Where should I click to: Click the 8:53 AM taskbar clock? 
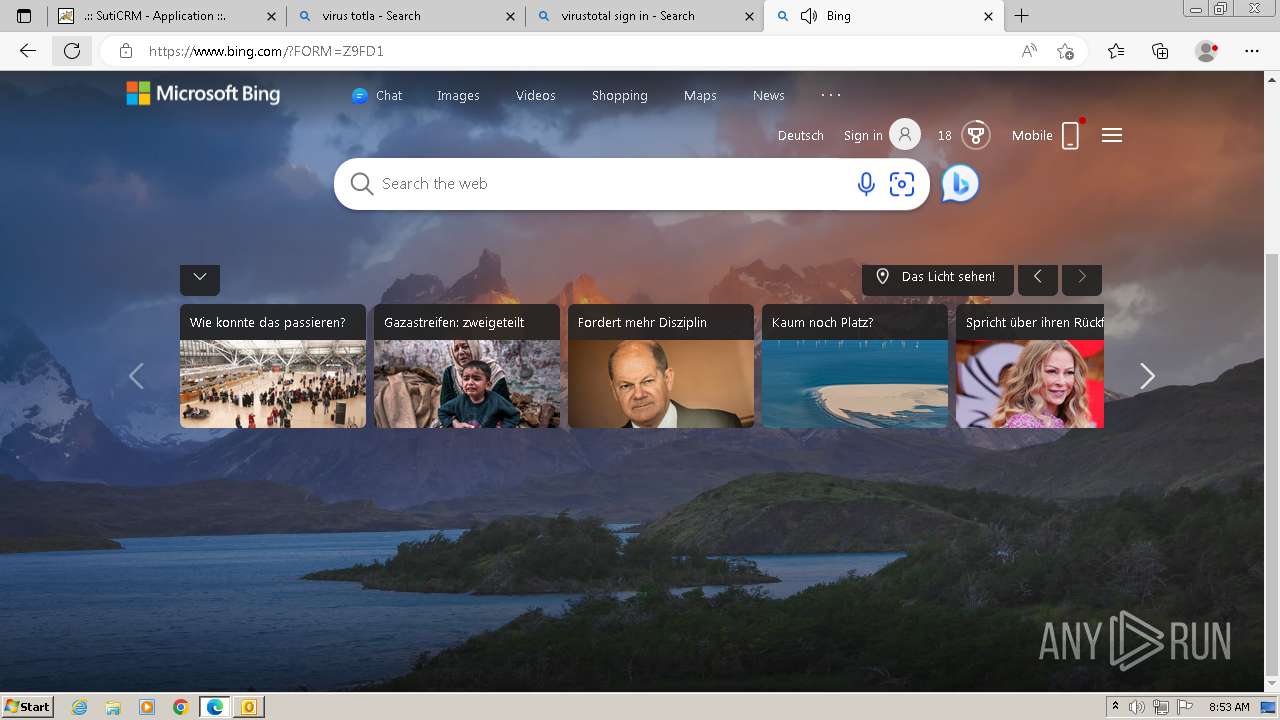tap(1229, 707)
